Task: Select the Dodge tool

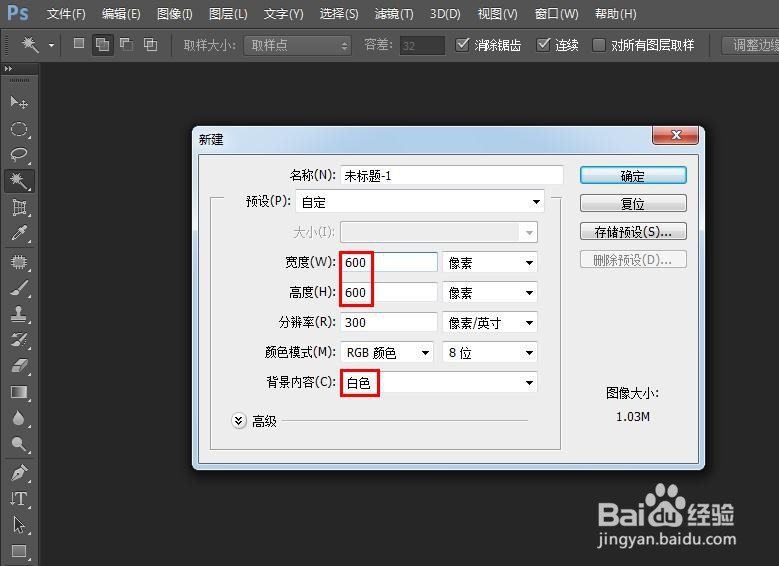Action: coord(19,444)
